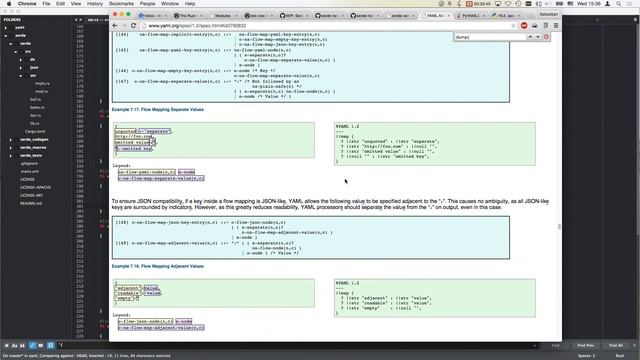Open the View menu
Screen dimensions: 640x360
pyautogui.click(x=76, y=4)
